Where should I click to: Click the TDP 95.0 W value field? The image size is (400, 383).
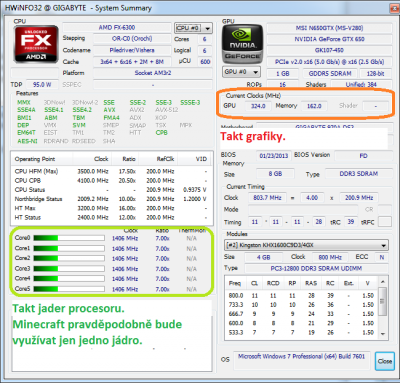pyautogui.click(x=42, y=85)
